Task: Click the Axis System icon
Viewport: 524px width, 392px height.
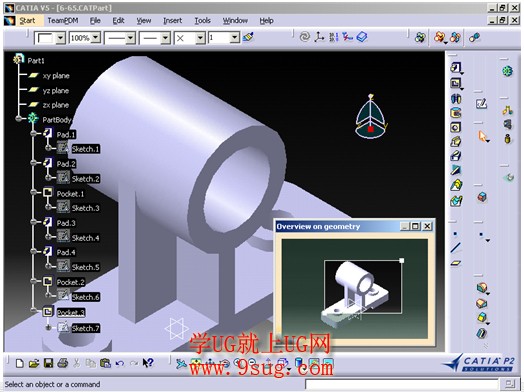Action: tap(319, 37)
